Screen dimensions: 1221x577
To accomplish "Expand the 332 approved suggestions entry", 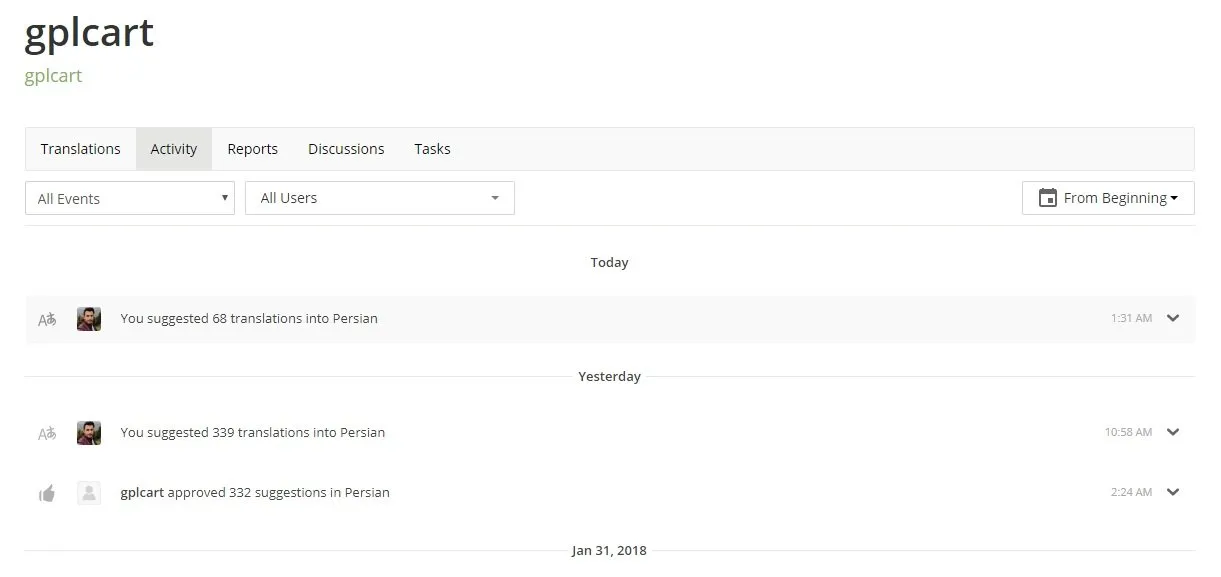I will pos(1173,492).
